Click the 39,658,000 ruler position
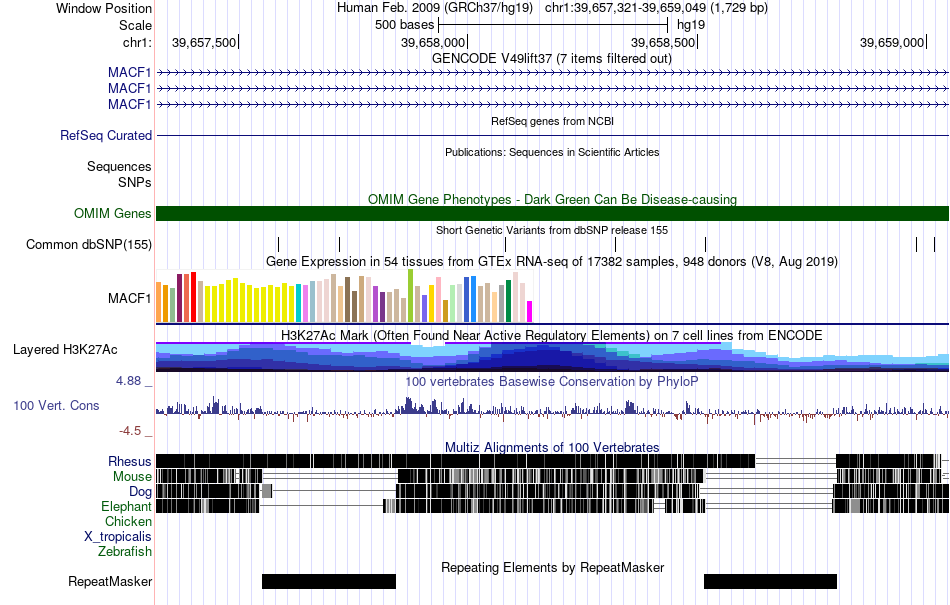This screenshot has width=950, height=605. tap(434, 42)
